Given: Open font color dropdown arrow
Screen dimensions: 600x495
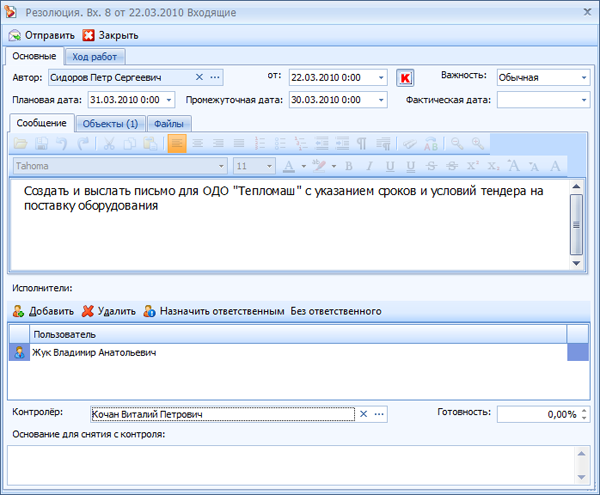Looking at the screenshot, I should point(304,166).
